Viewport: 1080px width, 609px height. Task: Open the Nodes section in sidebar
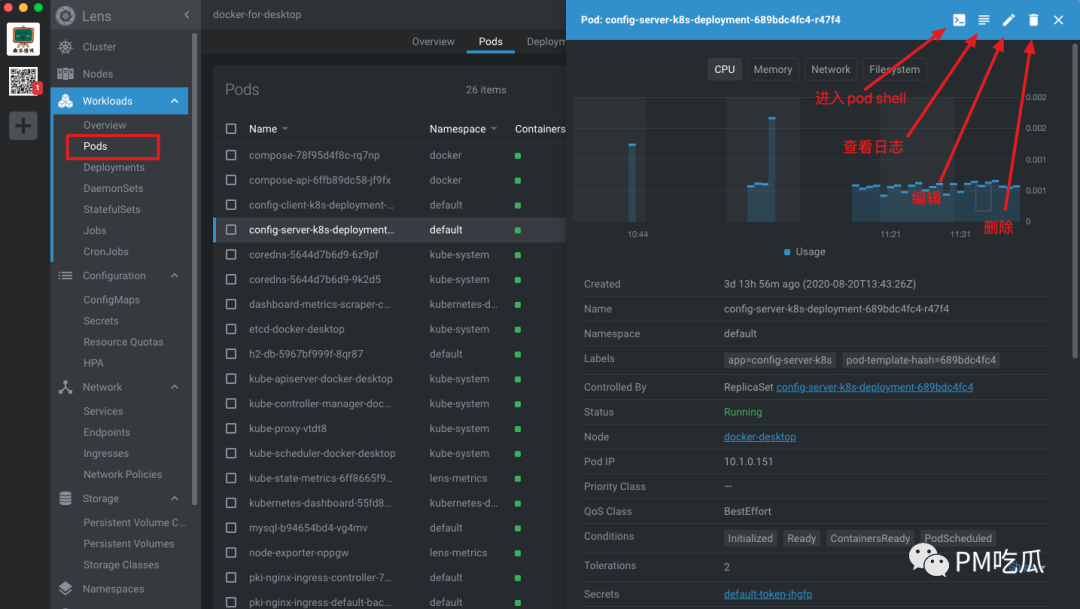(98, 74)
